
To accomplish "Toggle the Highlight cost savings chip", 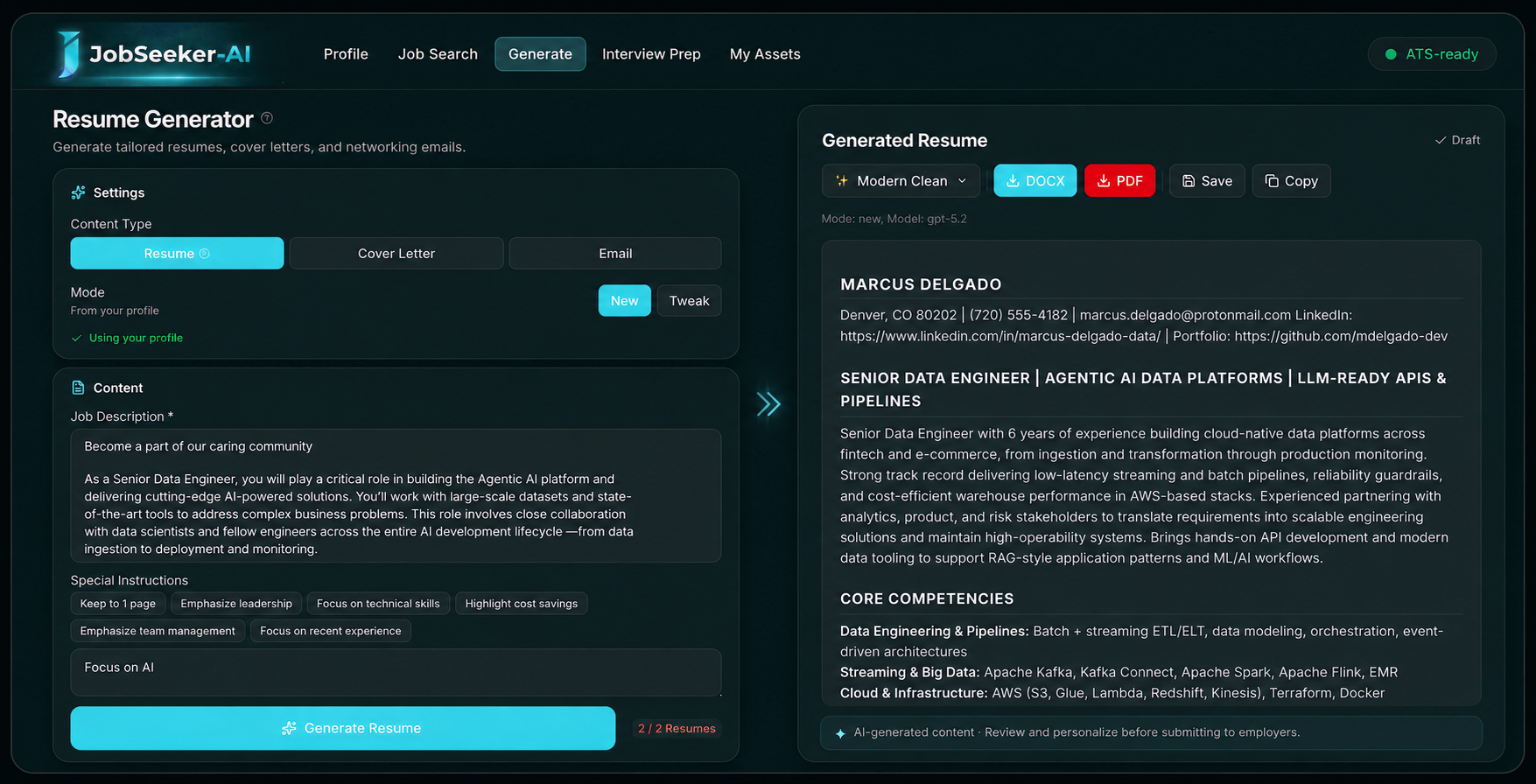I will click(x=522, y=604).
